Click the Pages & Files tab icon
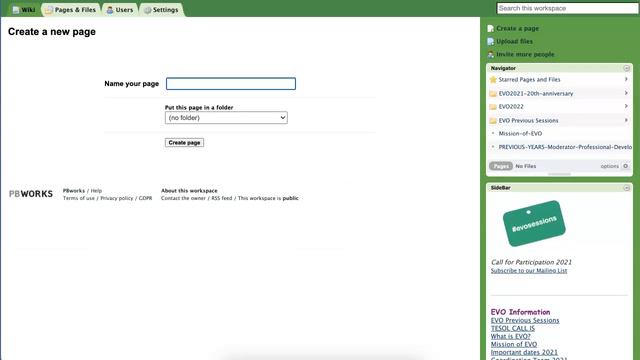640x360 pixels. point(49,10)
